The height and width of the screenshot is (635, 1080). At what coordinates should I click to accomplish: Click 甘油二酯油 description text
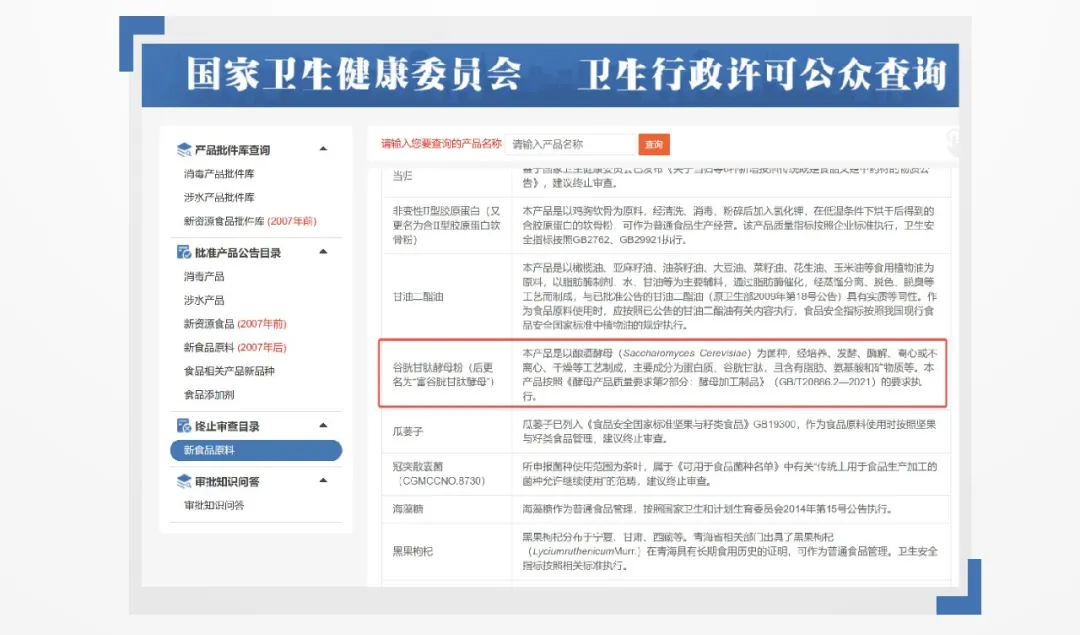tap(729, 296)
